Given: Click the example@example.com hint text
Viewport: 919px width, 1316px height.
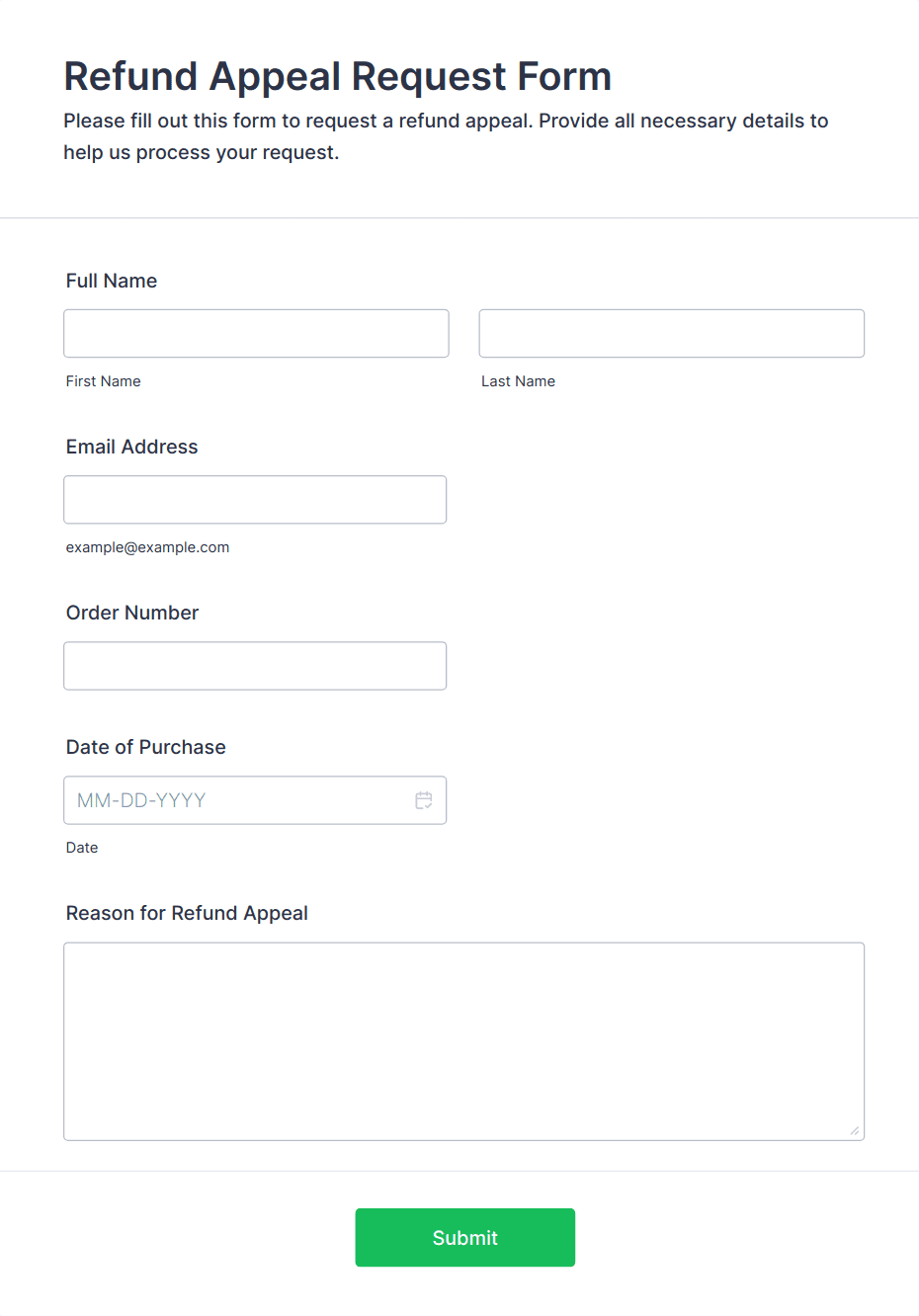Looking at the screenshot, I should (148, 547).
